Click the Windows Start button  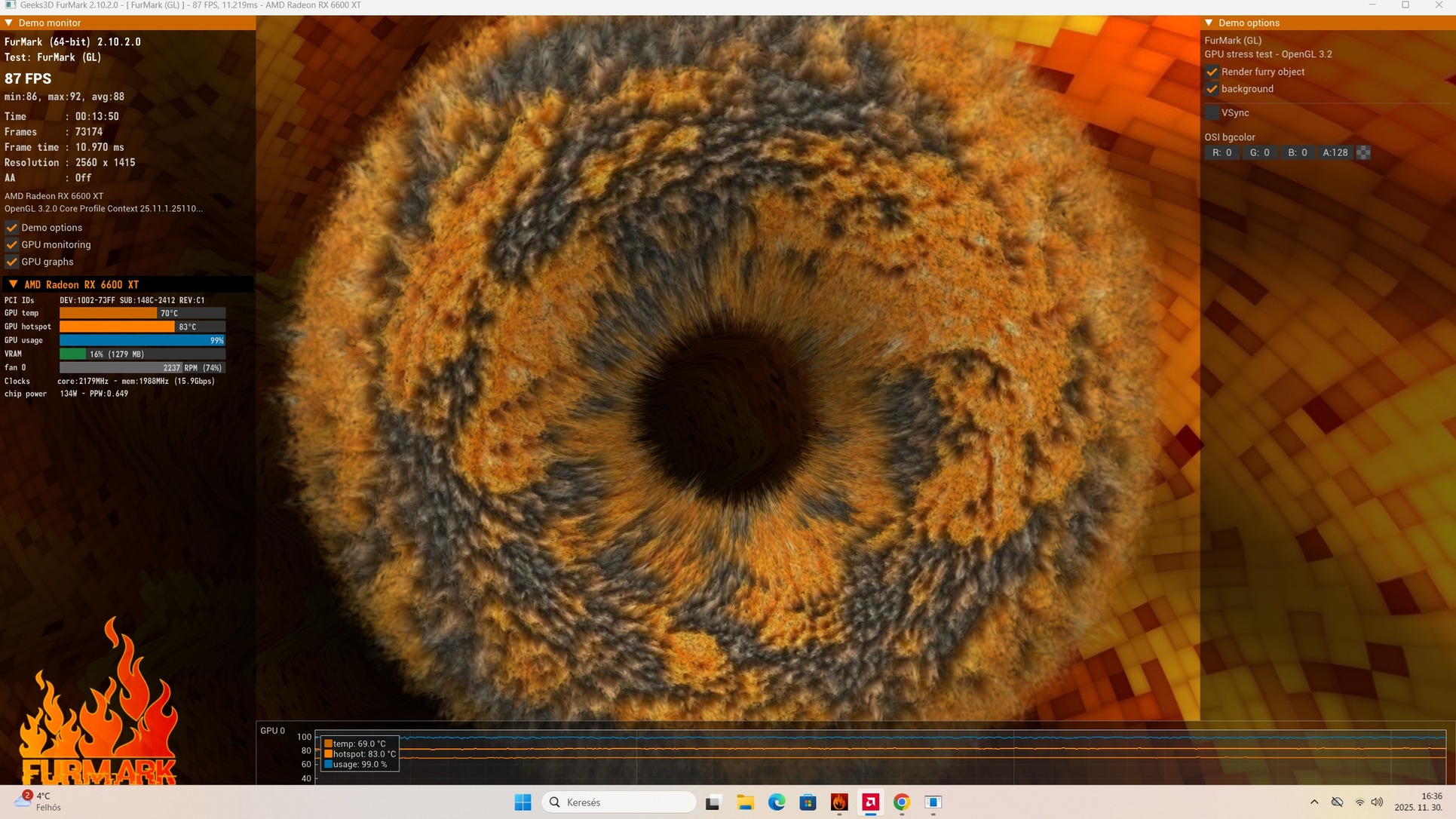click(523, 802)
